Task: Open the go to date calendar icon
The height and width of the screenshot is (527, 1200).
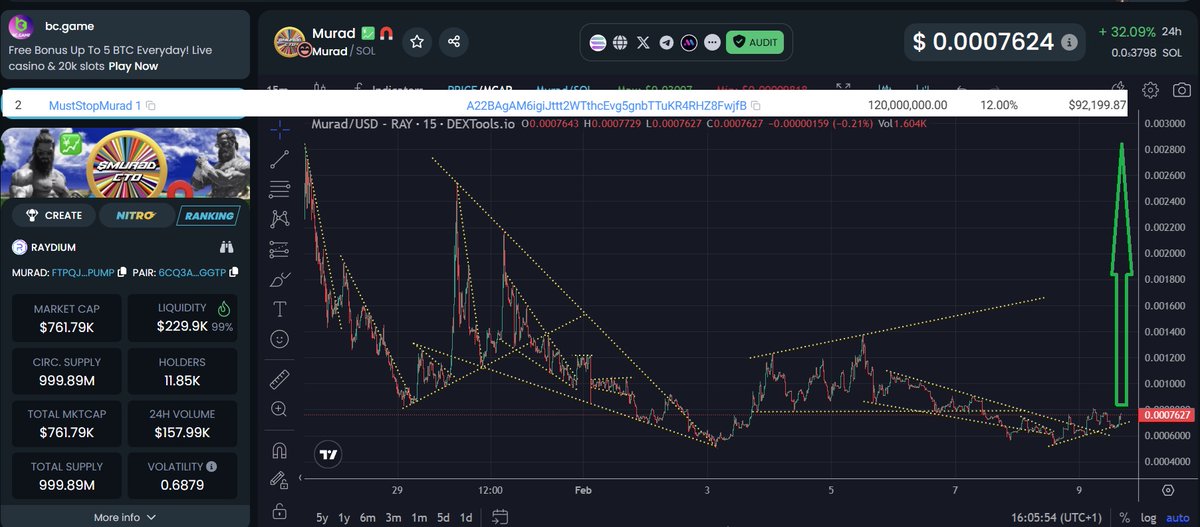Action: pos(500,517)
